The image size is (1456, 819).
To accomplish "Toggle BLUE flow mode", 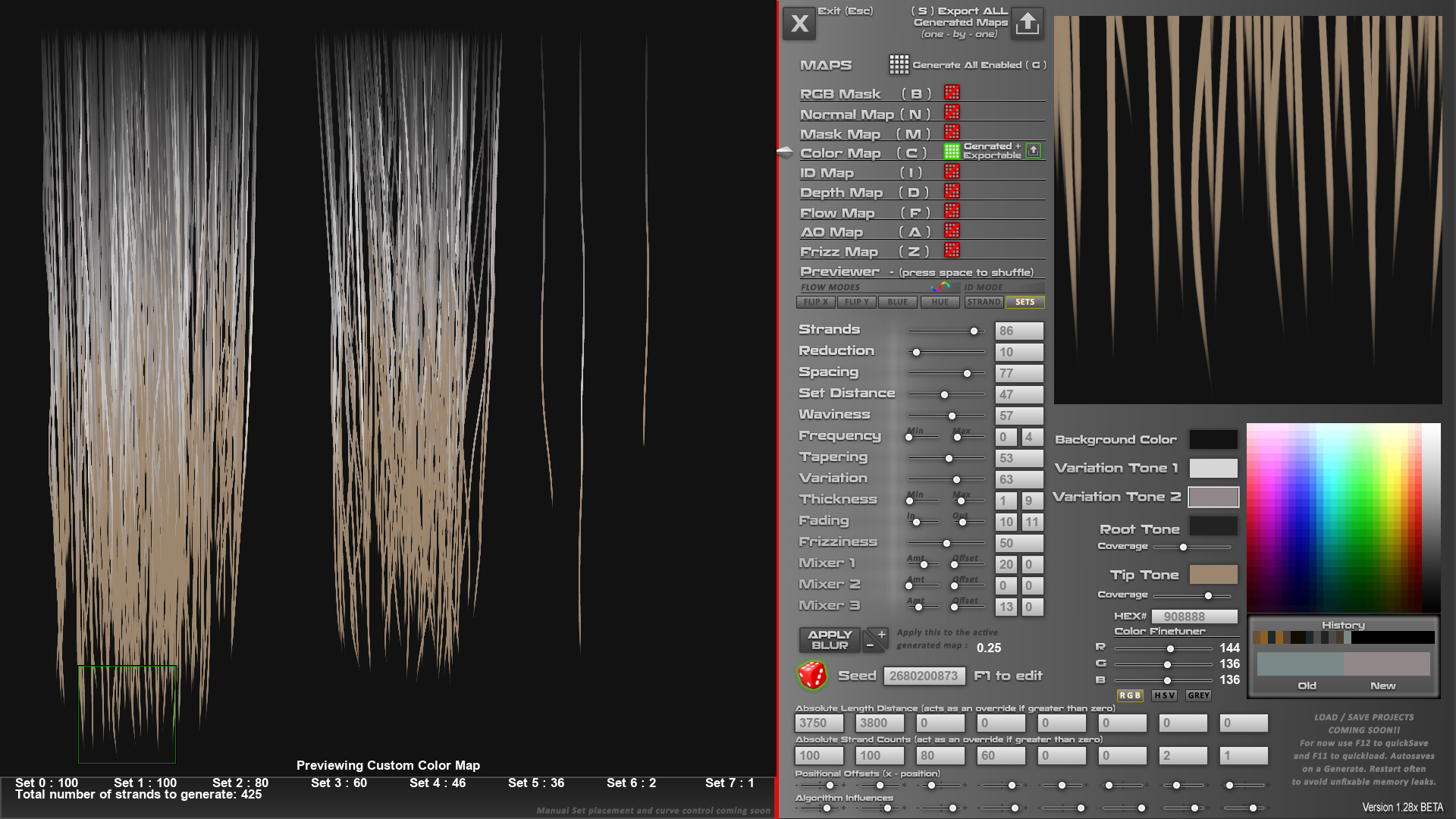I will tap(898, 302).
